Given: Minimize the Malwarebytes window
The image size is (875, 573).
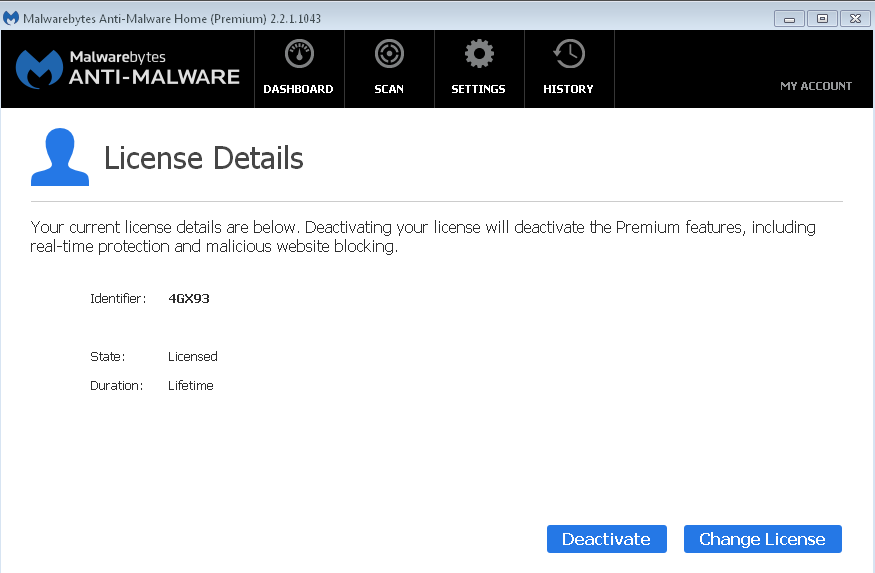Looking at the screenshot, I should 789,18.
